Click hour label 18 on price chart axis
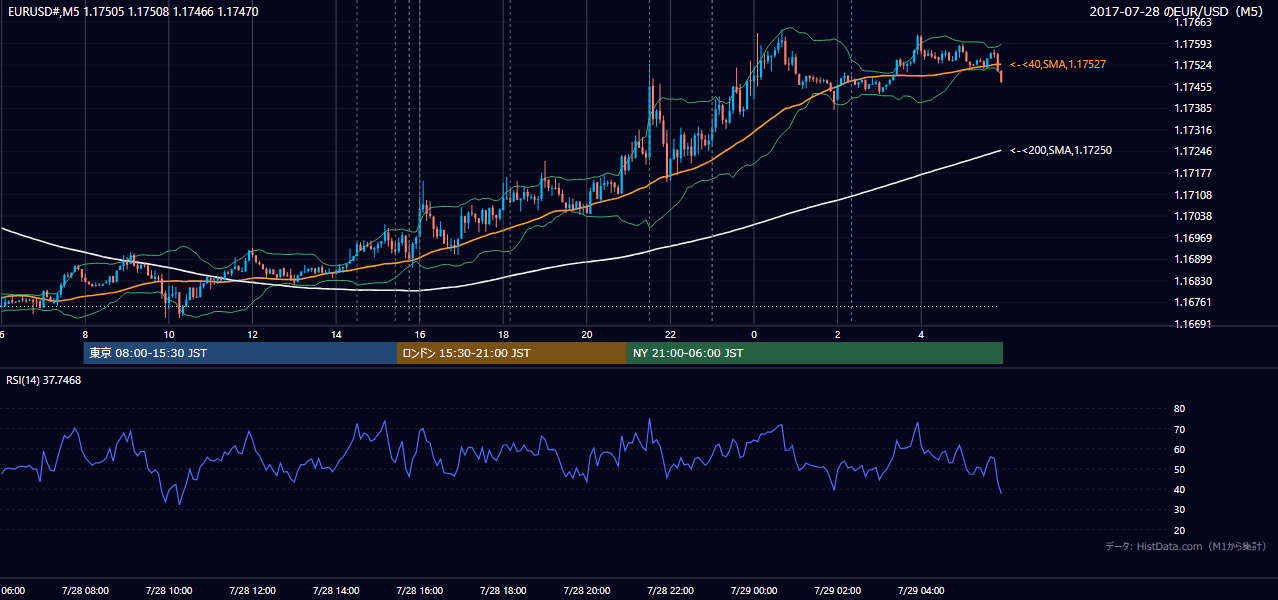 coord(504,334)
